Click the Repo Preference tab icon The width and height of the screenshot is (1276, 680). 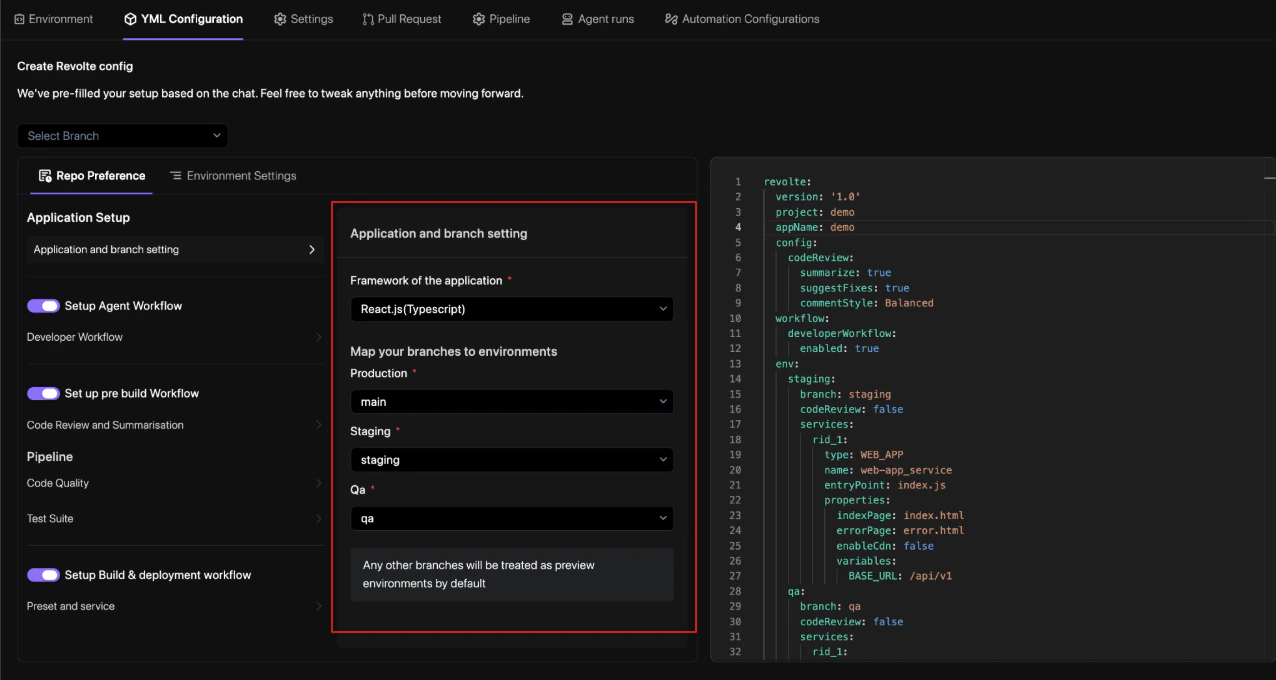[45, 176]
